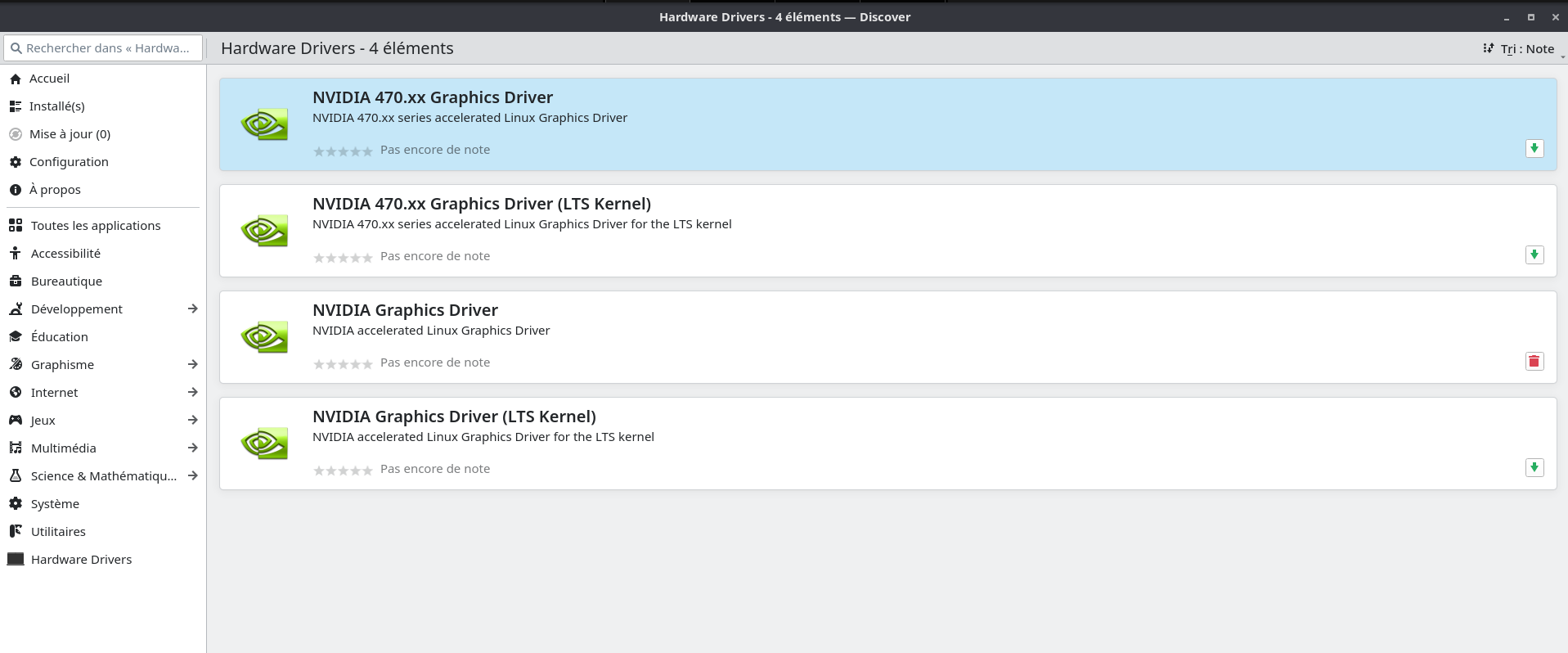Screen dimensions: 1568x653
Task: Select the Hardware Drivers category label
Action: pyautogui.click(x=81, y=560)
